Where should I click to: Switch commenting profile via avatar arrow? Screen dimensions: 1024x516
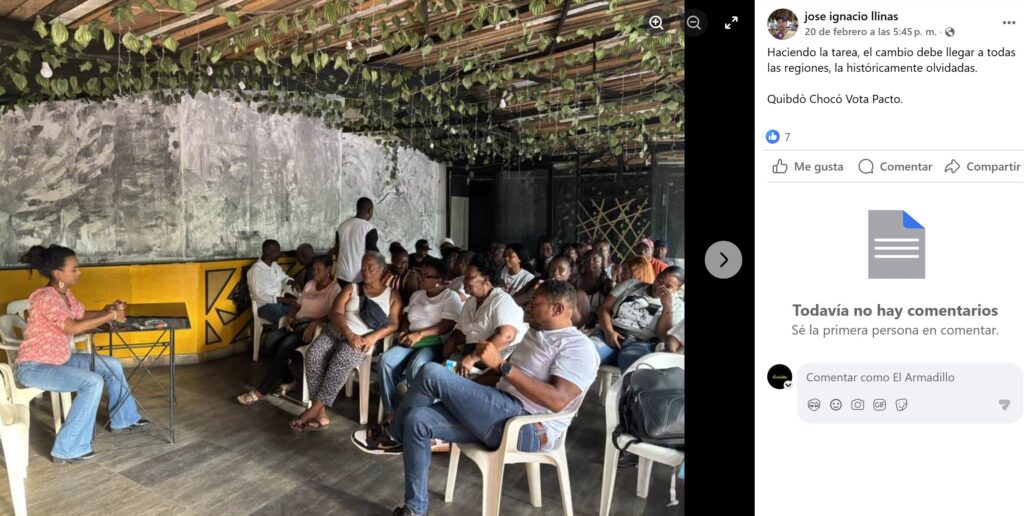pyautogui.click(x=788, y=385)
